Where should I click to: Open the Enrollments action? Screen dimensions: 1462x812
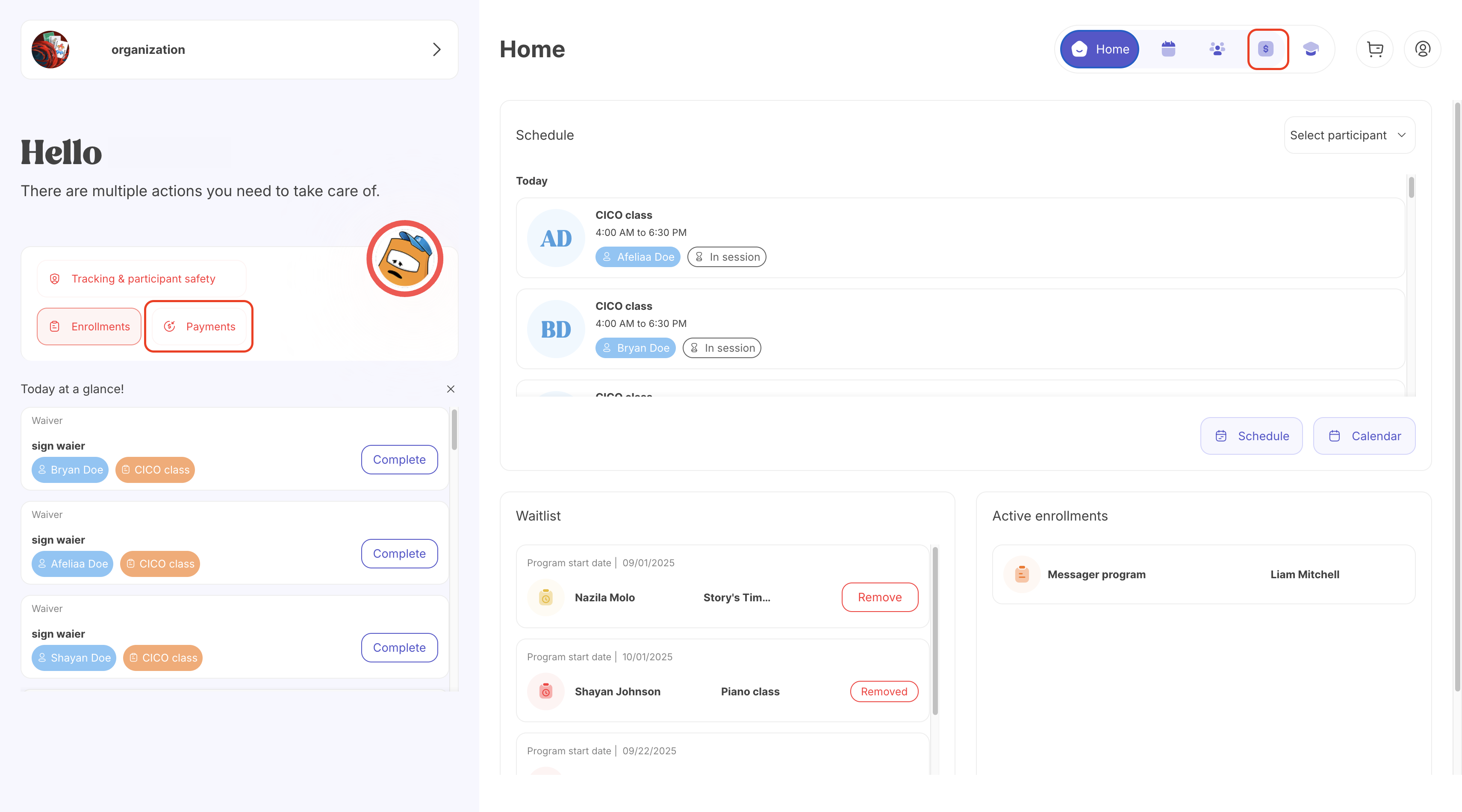point(89,326)
